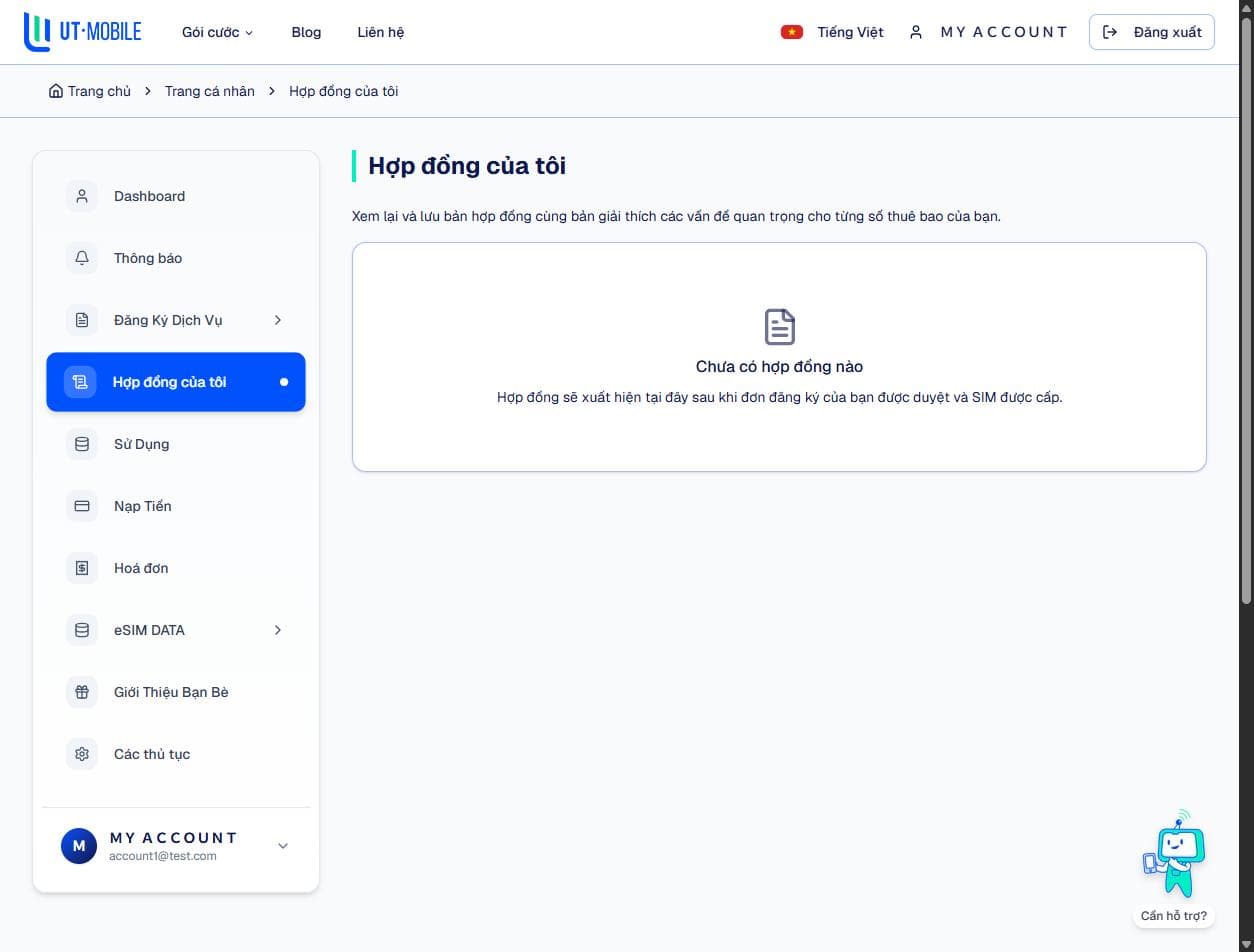The width and height of the screenshot is (1254, 952).
Task: Go to Trang cá nhân breadcrumb
Action: [x=209, y=91]
